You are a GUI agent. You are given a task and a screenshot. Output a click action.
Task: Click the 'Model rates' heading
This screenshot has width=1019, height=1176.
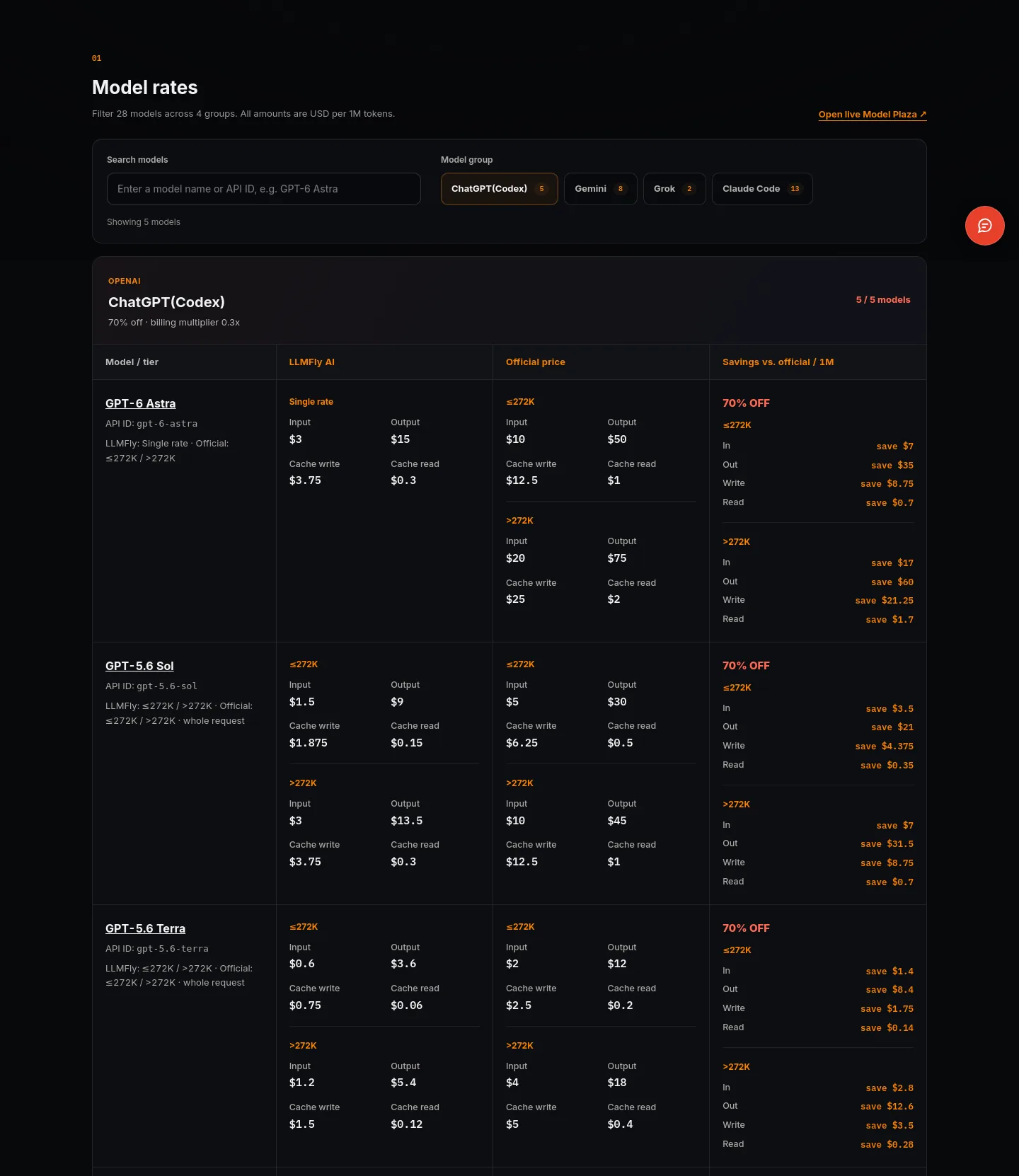click(144, 87)
